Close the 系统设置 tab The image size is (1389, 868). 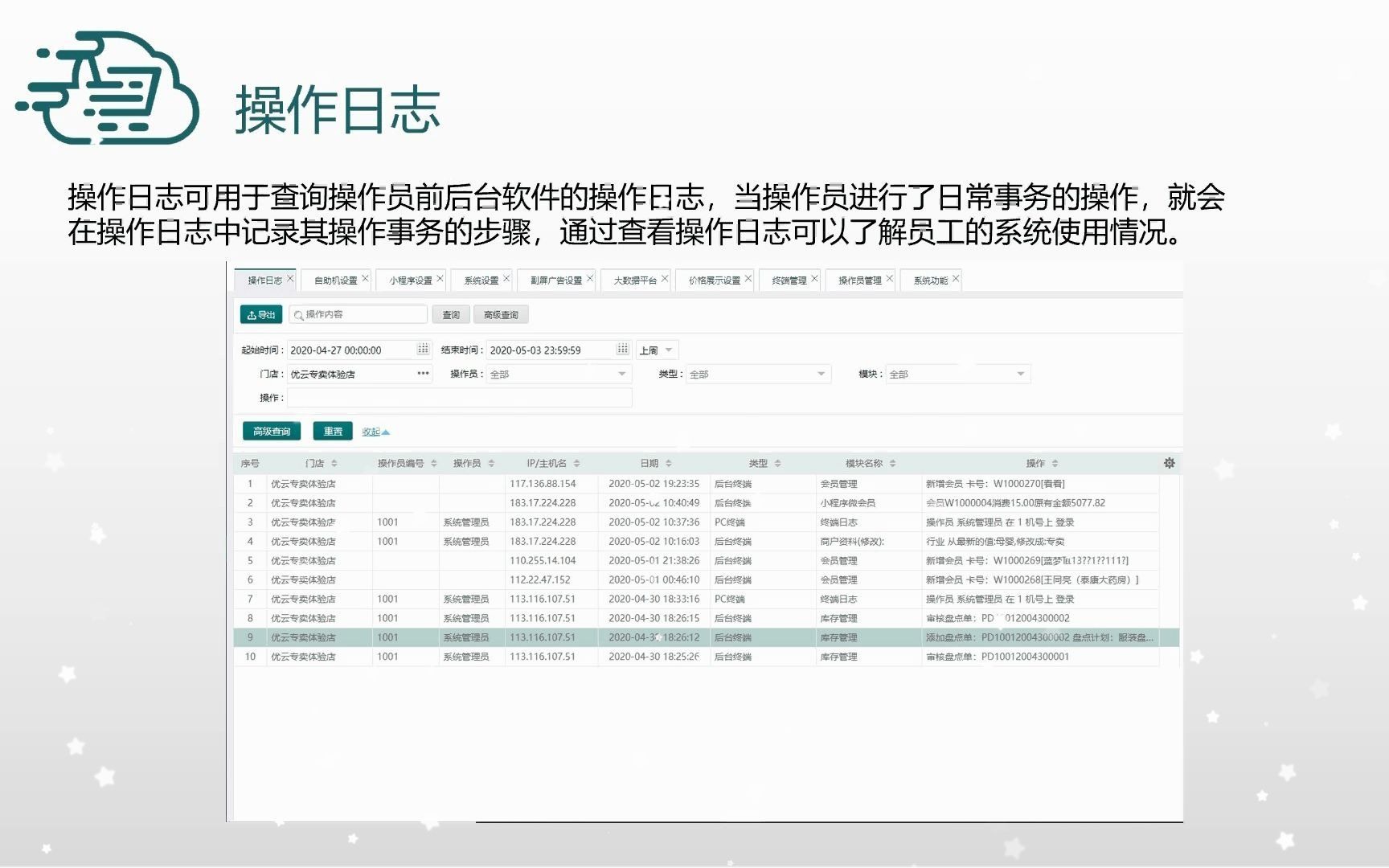tap(506, 279)
